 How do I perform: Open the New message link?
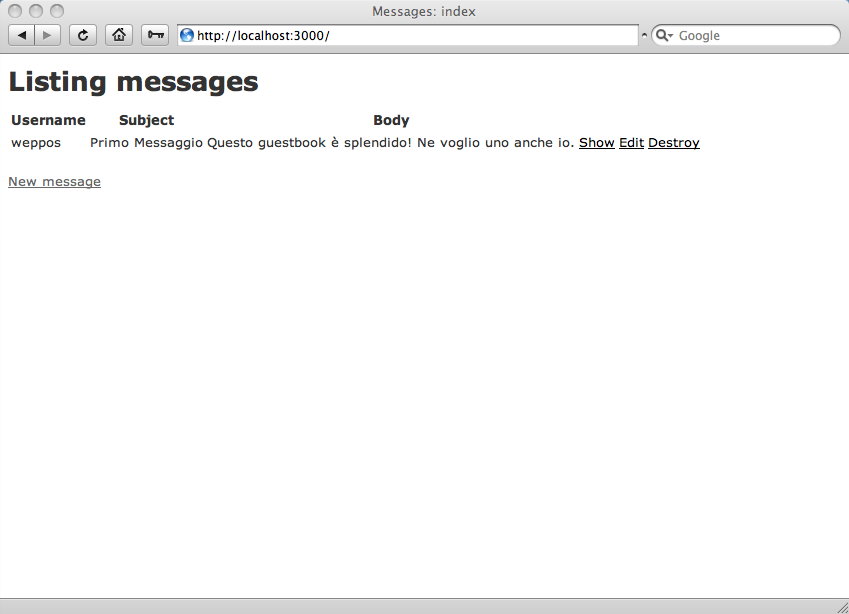54,181
